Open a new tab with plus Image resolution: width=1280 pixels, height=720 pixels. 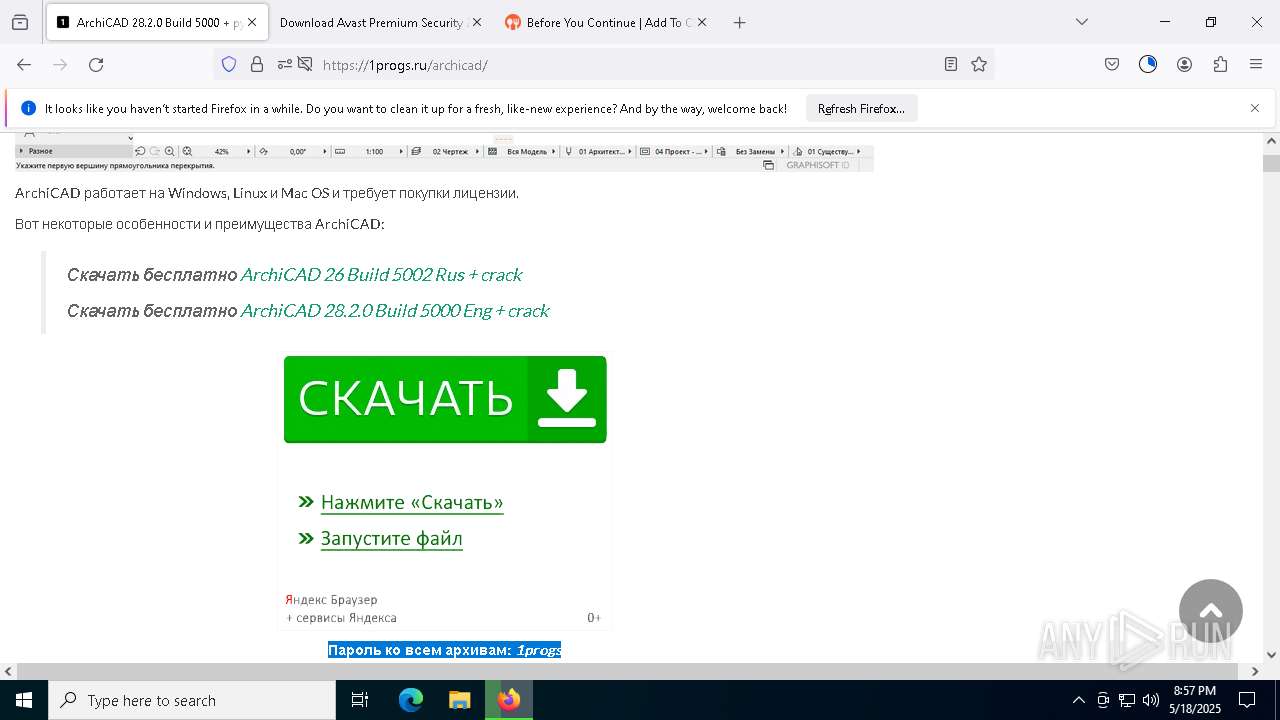pos(739,22)
